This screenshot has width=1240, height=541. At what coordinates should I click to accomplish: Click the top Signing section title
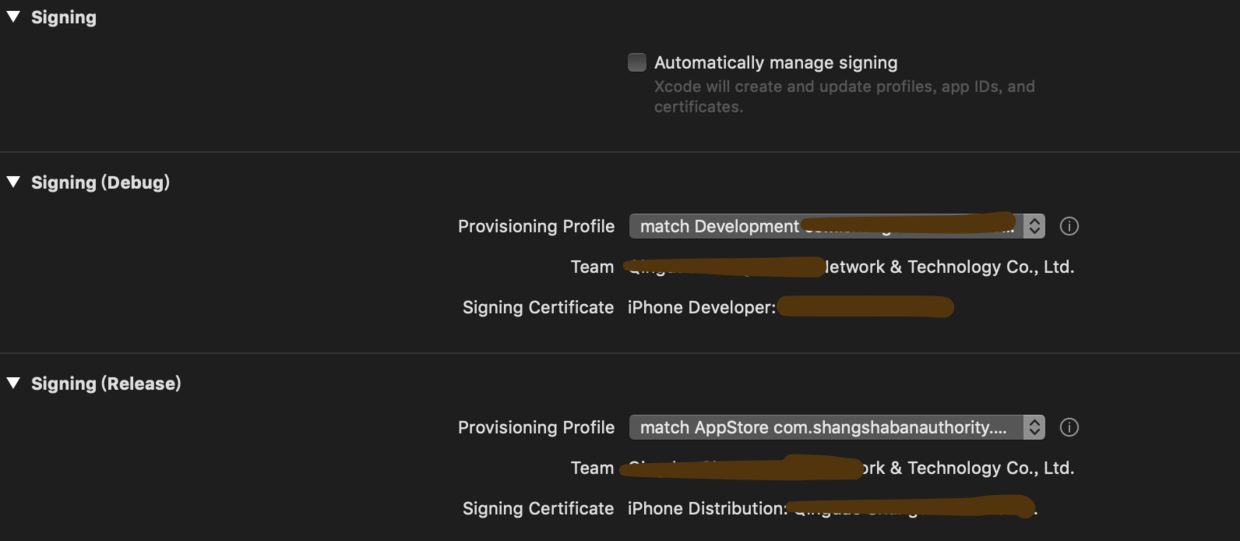63,17
